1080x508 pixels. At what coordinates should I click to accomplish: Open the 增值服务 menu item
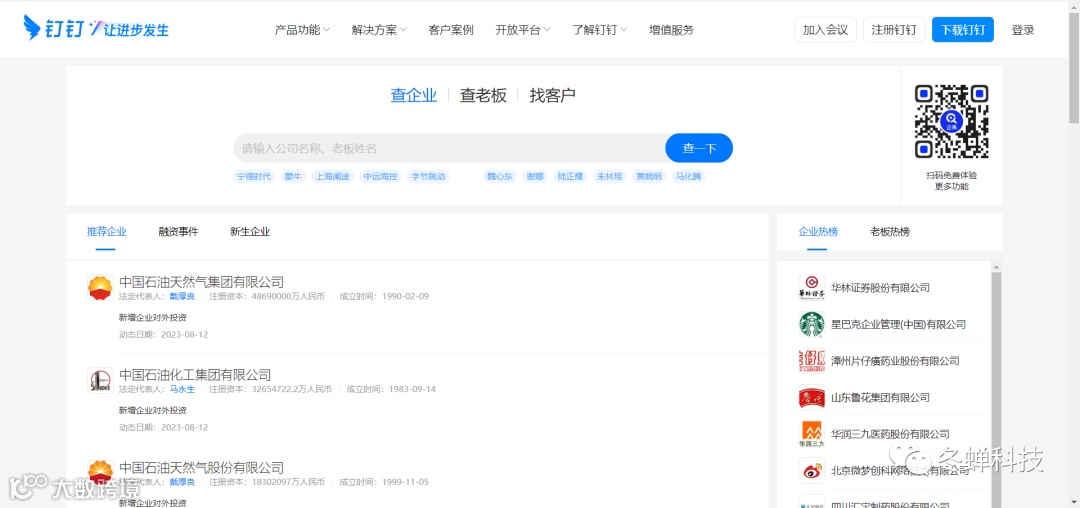[x=672, y=30]
